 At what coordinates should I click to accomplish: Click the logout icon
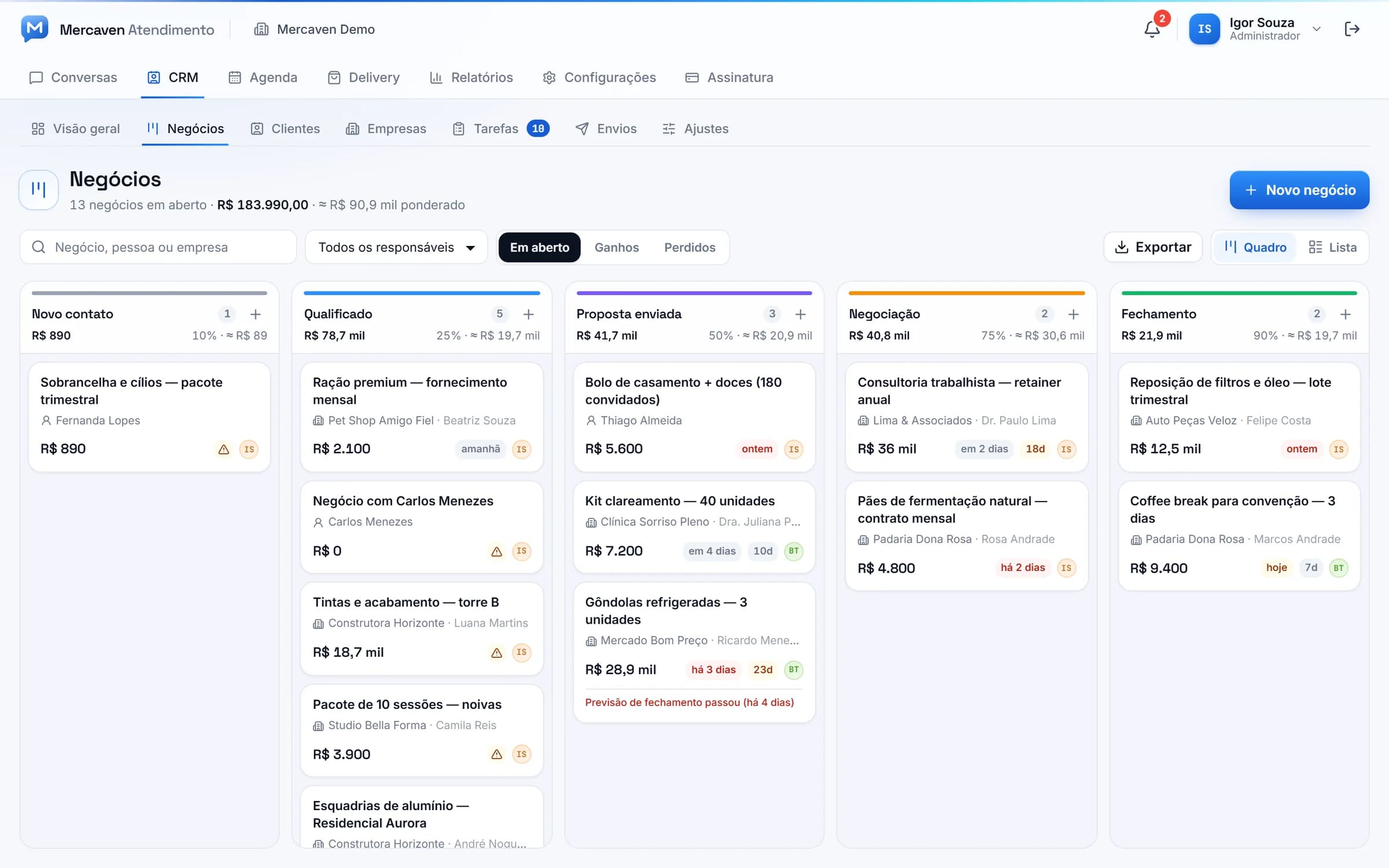tap(1352, 29)
